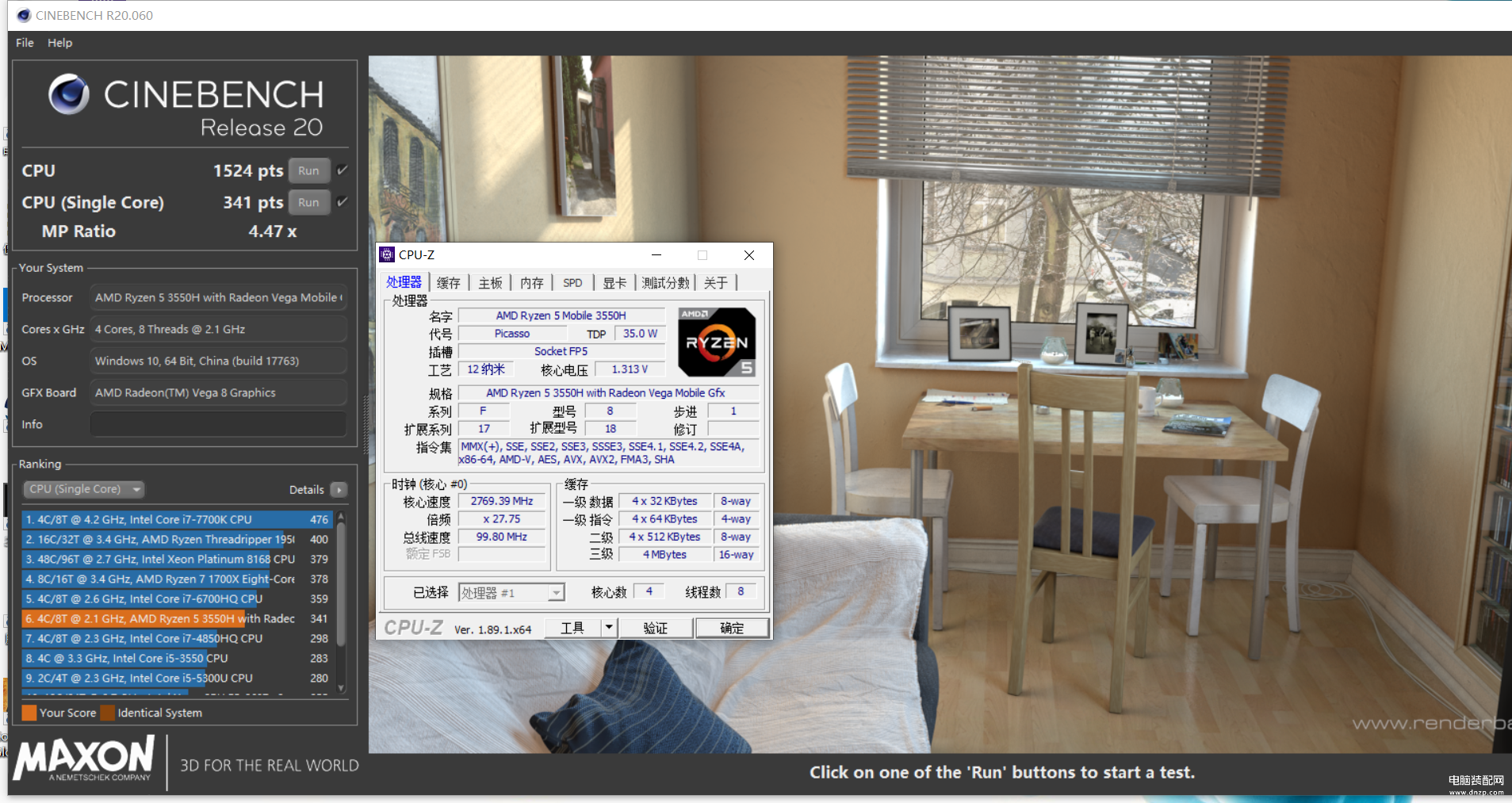Open the CPU (Single Core) ranking dropdown
Image resolution: width=1512 pixels, height=803 pixels.
coord(84,489)
